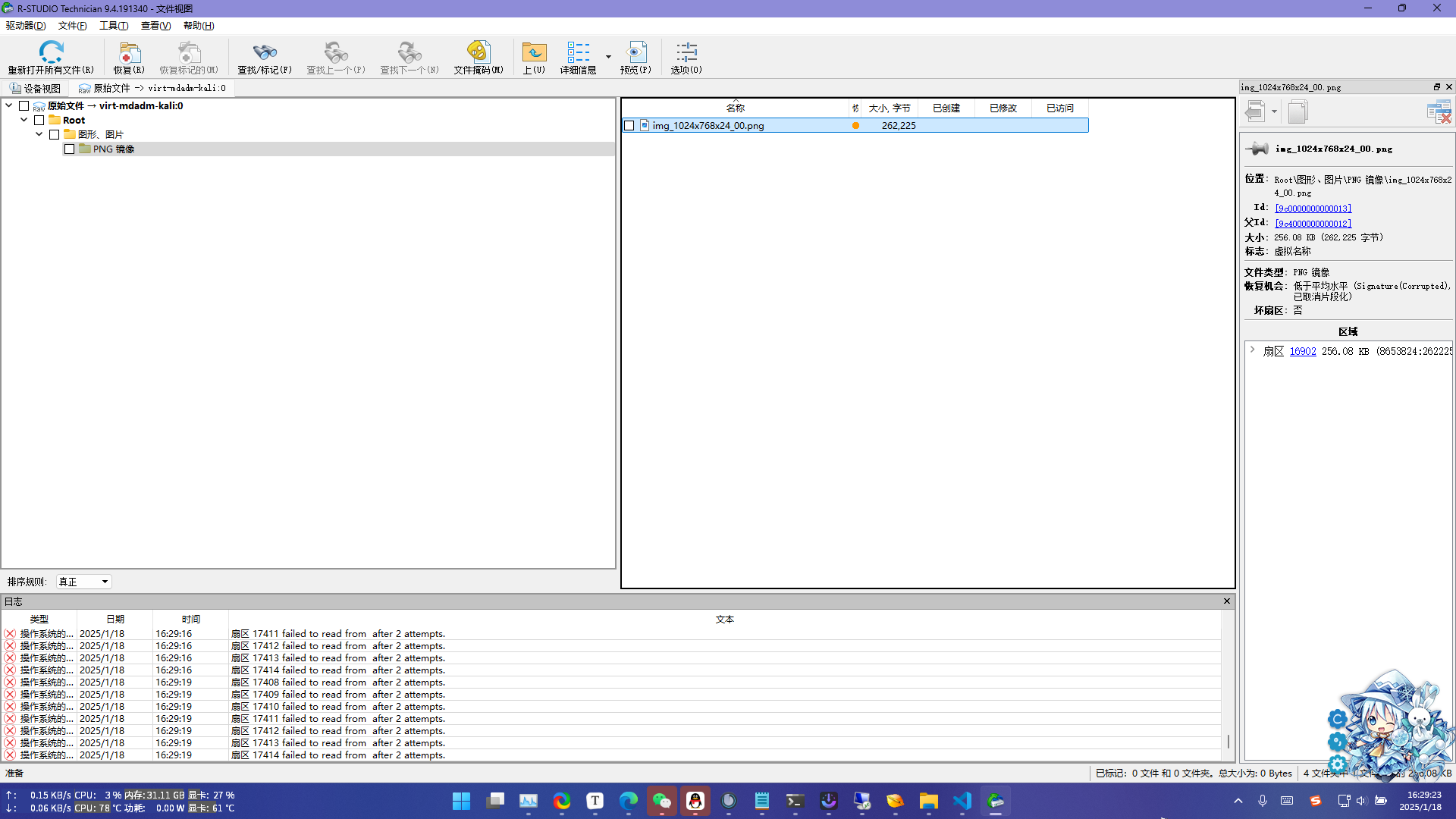The image size is (1456, 819).
Task: Switch to the 设备视图 tab
Action: pos(35,88)
